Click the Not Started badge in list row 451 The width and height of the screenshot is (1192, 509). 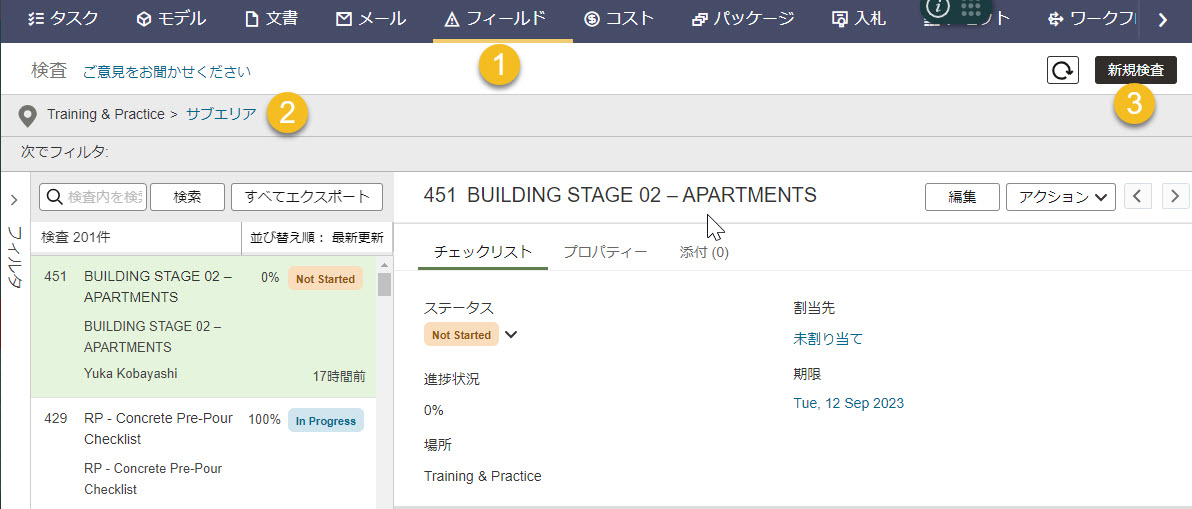tap(325, 279)
